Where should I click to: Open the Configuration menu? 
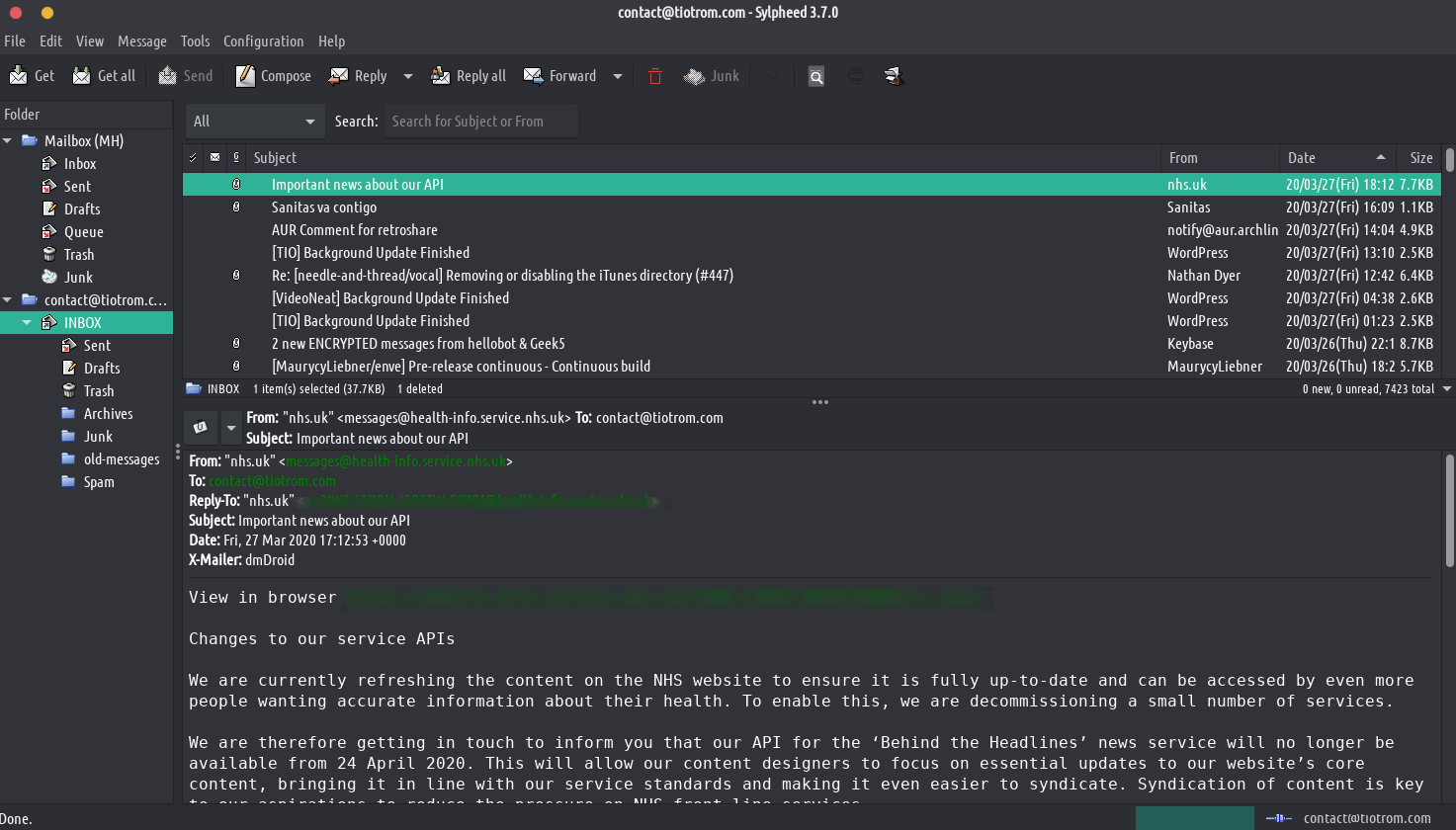263,41
